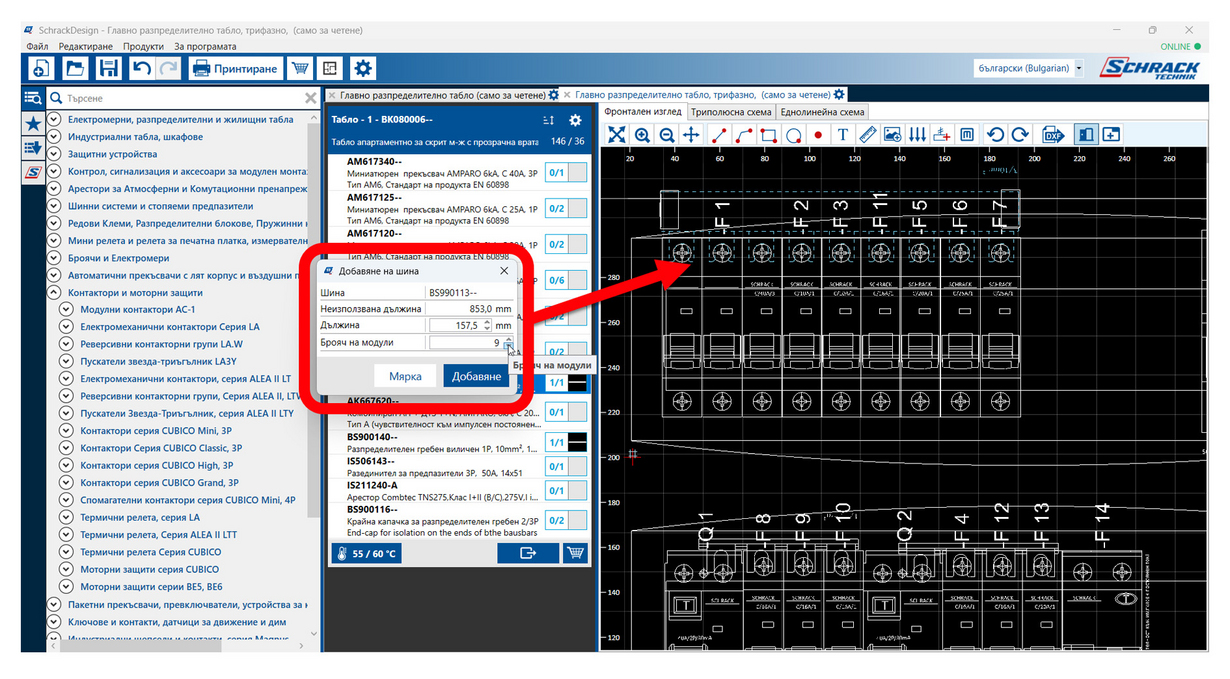Open the Файл menu
1230x679 pixels.
pyautogui.click(x=38, y=46)
